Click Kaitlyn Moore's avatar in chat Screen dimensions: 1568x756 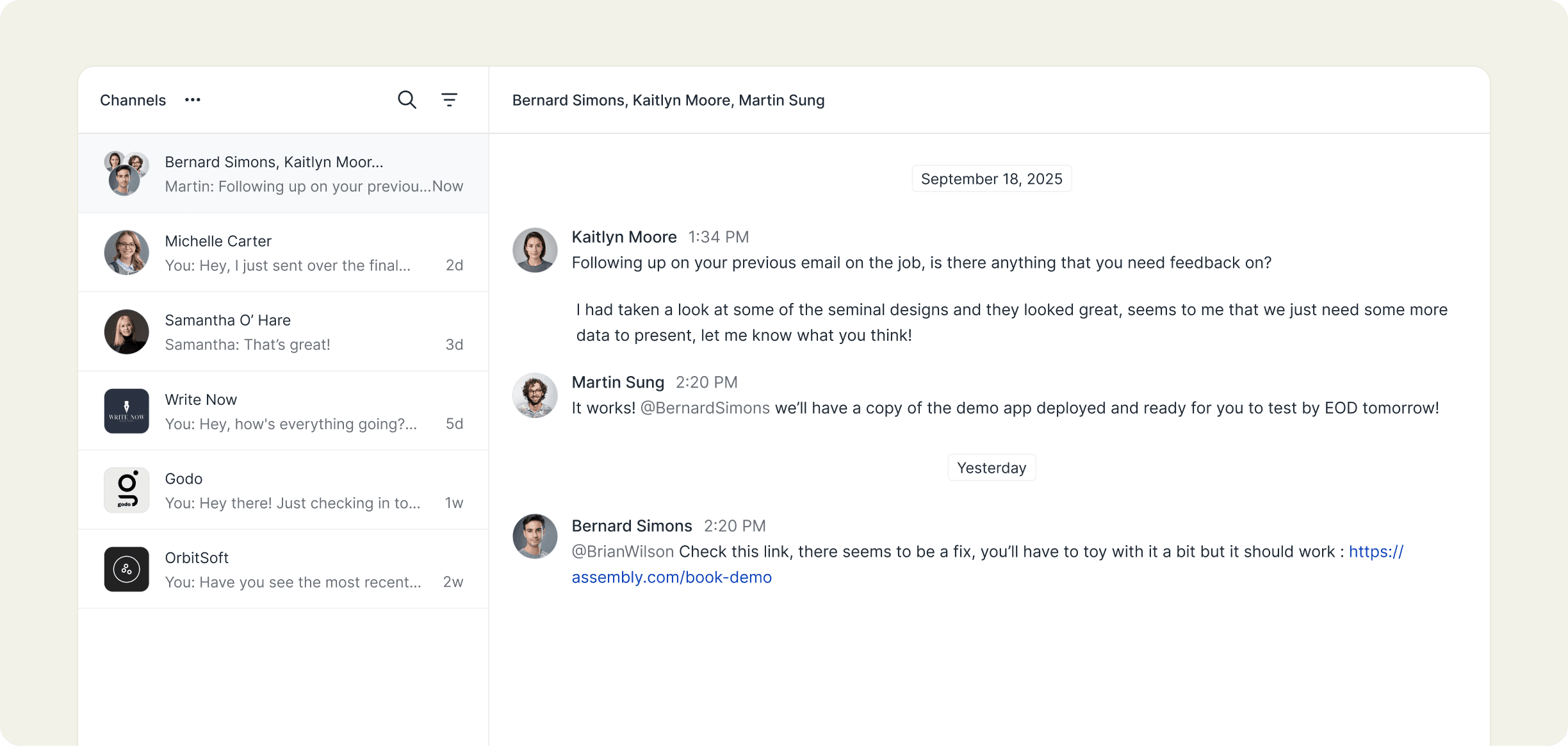tap(535, 250)
